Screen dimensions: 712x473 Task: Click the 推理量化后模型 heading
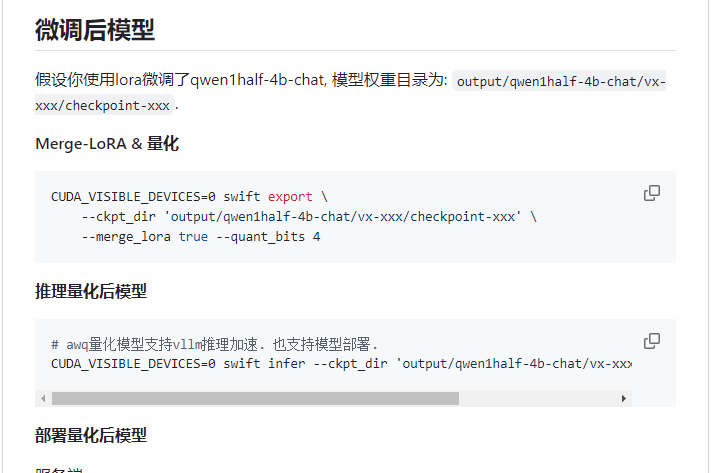[91, 291]
